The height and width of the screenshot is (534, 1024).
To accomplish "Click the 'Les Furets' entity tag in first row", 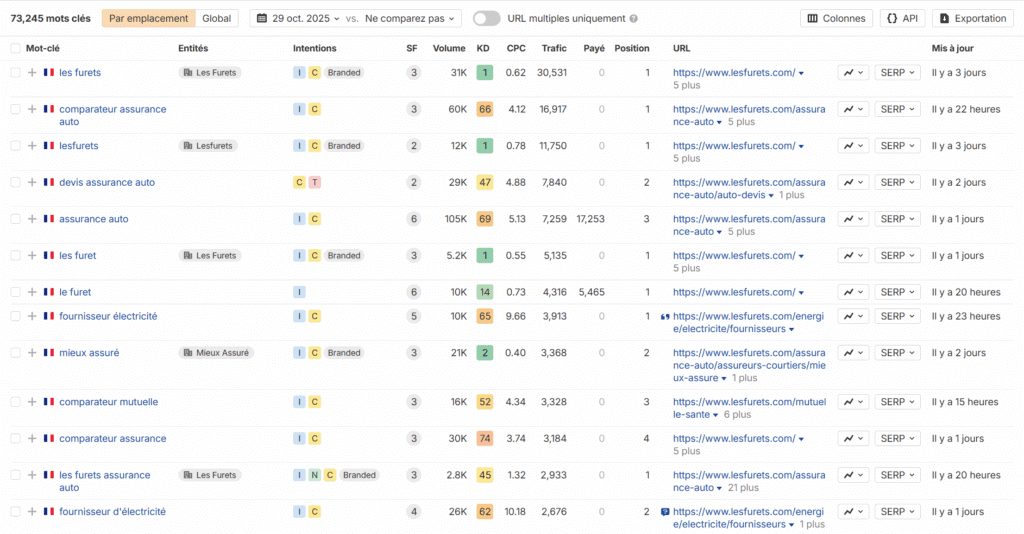I will click(x=210, y=72).
